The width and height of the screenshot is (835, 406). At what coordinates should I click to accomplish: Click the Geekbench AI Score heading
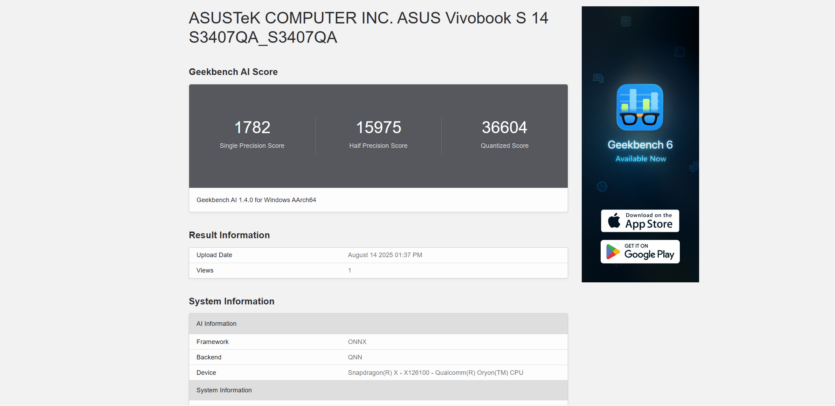(233, 72)
